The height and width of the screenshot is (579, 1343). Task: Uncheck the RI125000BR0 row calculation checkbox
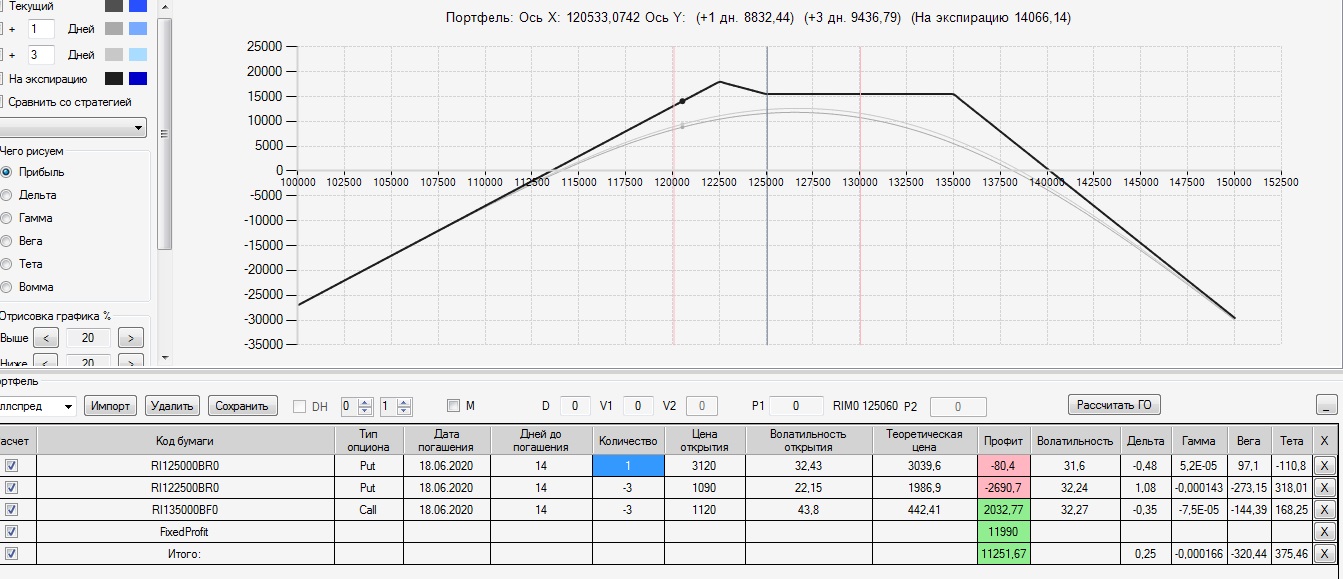pyautogui.click(x=11, y=465)
